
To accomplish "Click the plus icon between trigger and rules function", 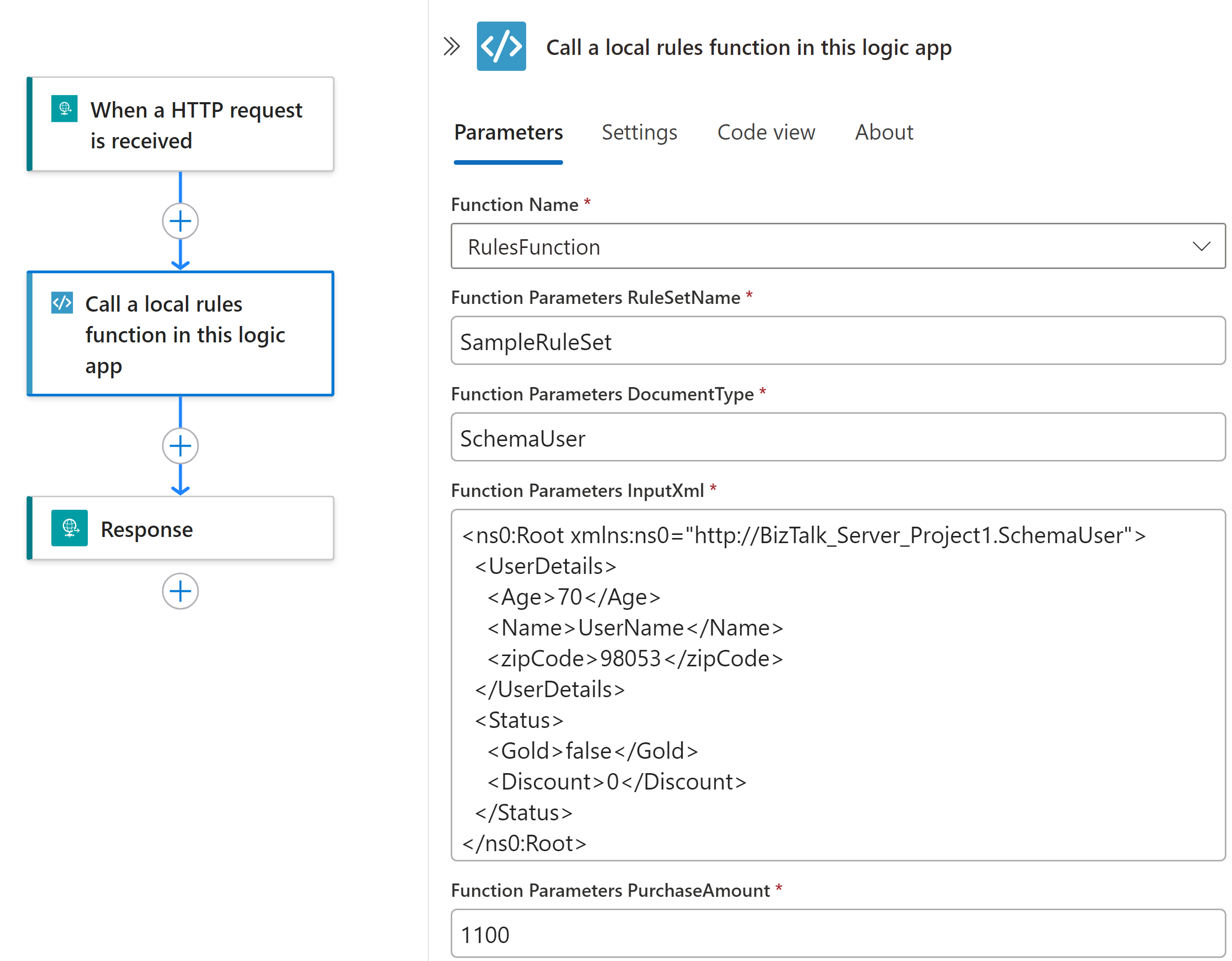I will (180, 221).
